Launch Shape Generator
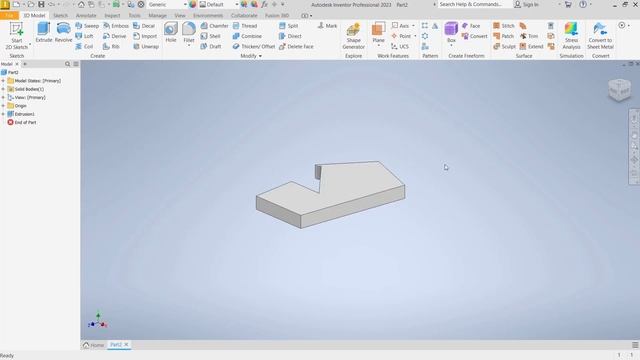This screenshot has width=640, height=360. pyautogui.click(x=353, y=36)
